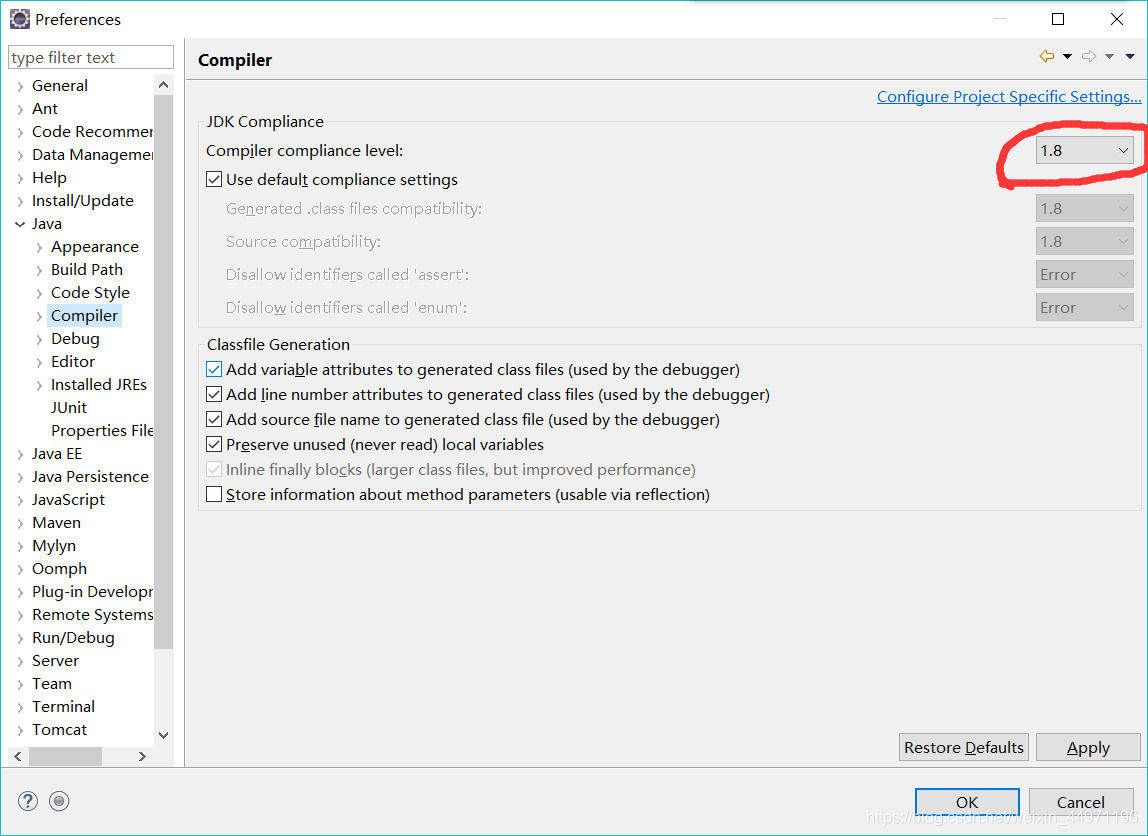Select Run/Debug category
The width and height of the screenshot is (1148, 836).
[73, 638]
